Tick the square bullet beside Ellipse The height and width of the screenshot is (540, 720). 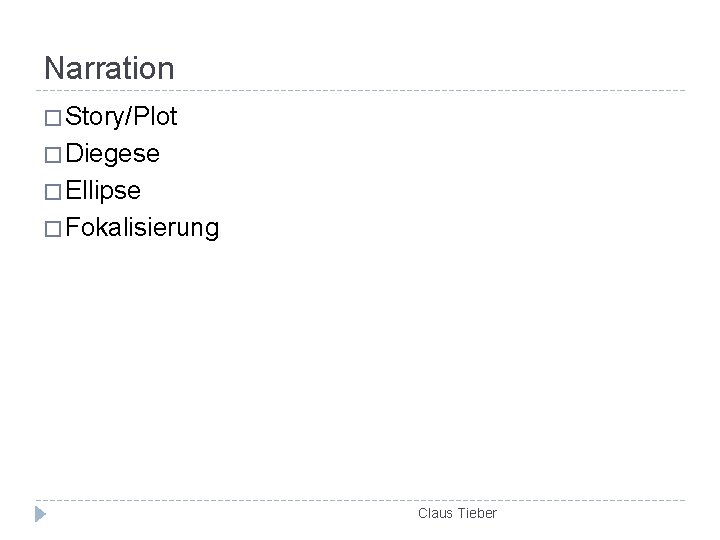[x=53, y=192]
